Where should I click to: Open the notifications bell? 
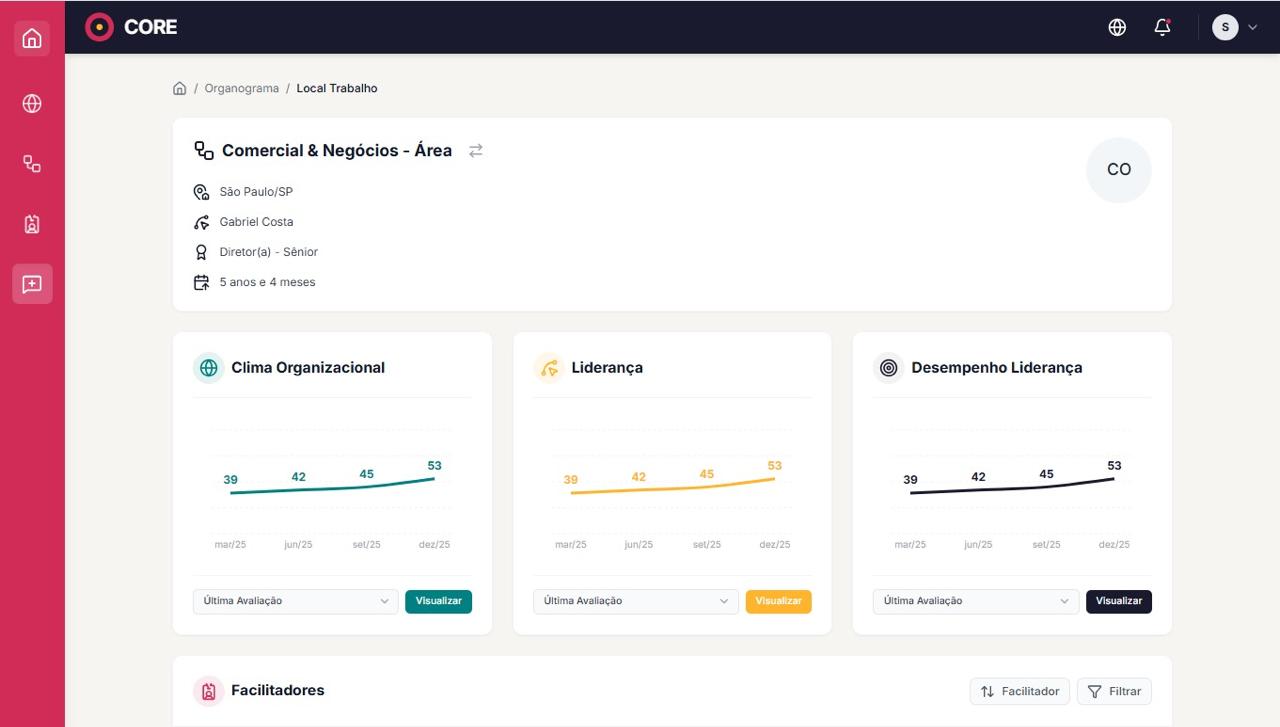coord(1162,27)
